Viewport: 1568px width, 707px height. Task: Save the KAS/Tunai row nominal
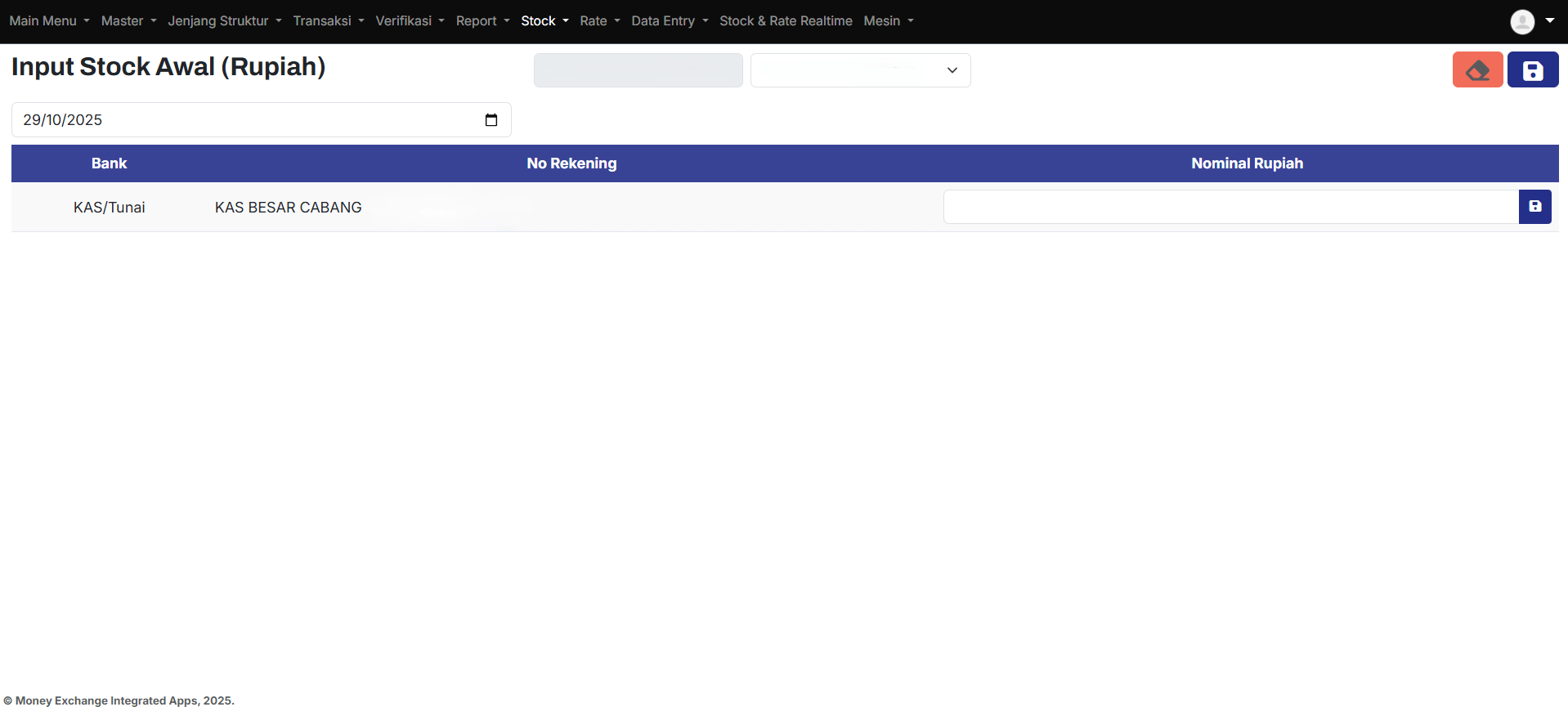coord(1534,207)
